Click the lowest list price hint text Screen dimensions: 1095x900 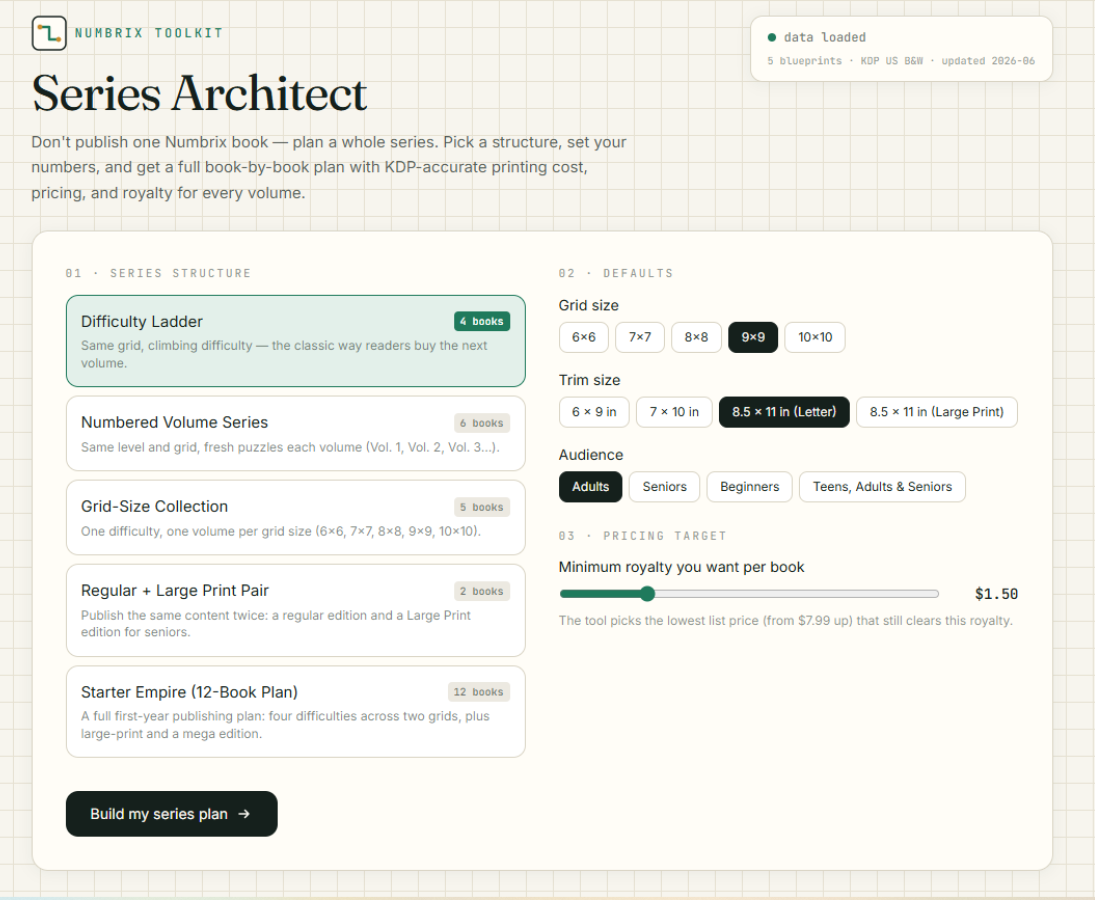click(x=786, y=621)
